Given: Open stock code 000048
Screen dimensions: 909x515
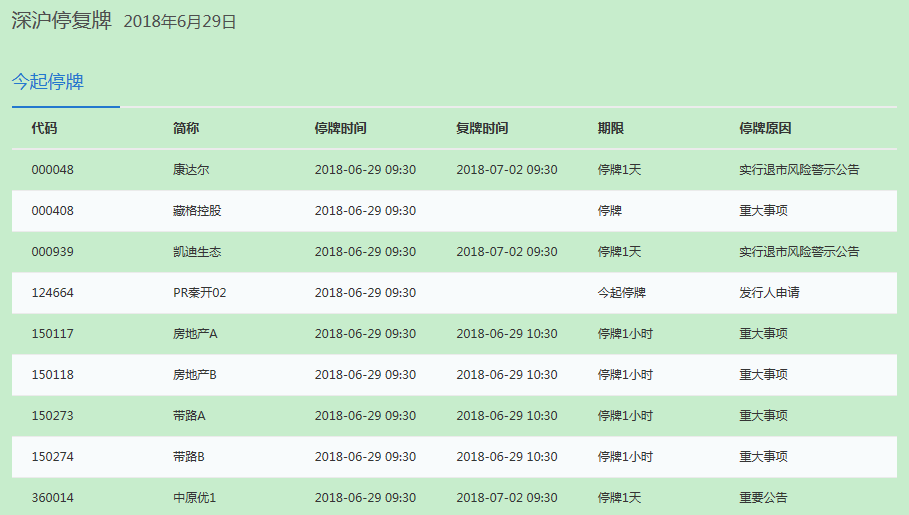Looking at the screenshot, I should [x=52, y=170].
